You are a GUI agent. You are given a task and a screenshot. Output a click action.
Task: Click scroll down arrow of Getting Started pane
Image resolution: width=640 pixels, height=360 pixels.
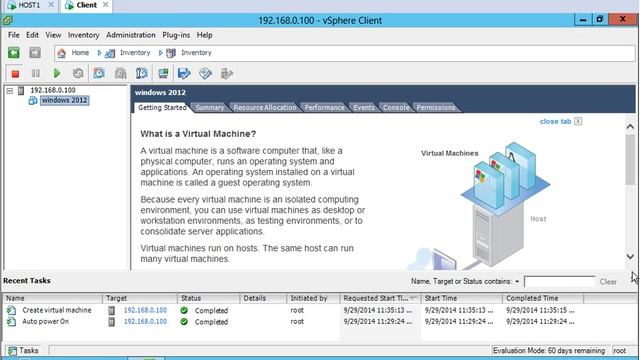coord(630,256)
